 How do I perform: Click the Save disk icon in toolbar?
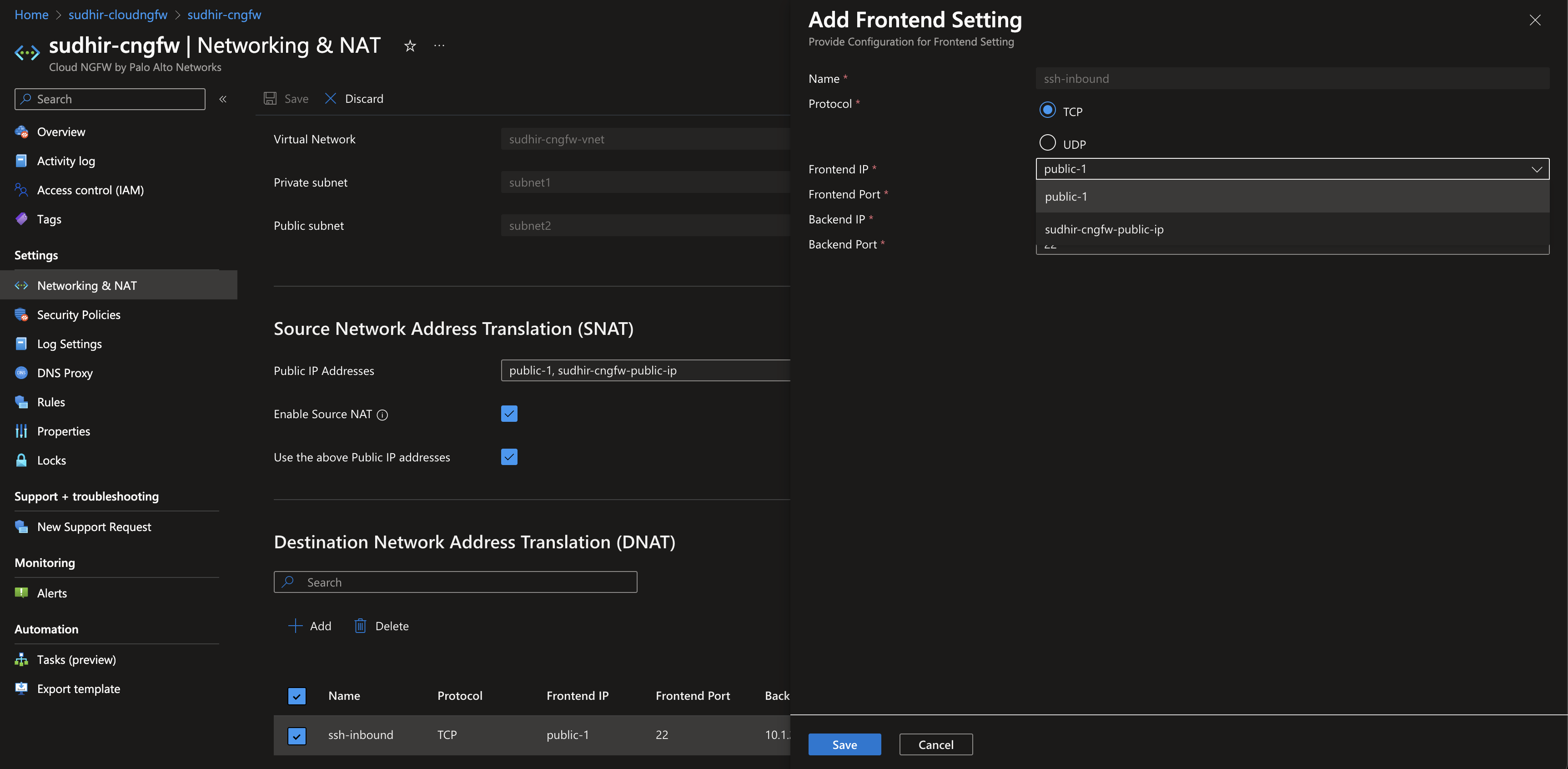(270, 98)
